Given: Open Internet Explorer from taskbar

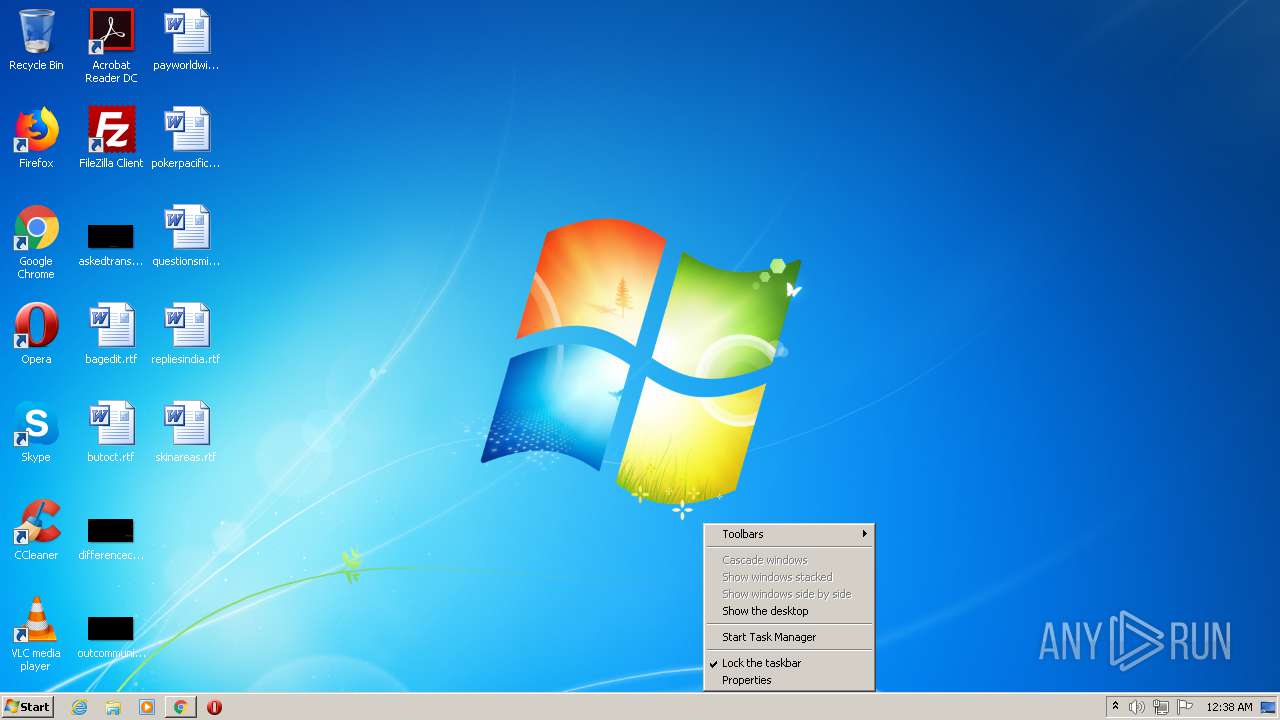Looking at the screenshot, I should tap(80, 707).
